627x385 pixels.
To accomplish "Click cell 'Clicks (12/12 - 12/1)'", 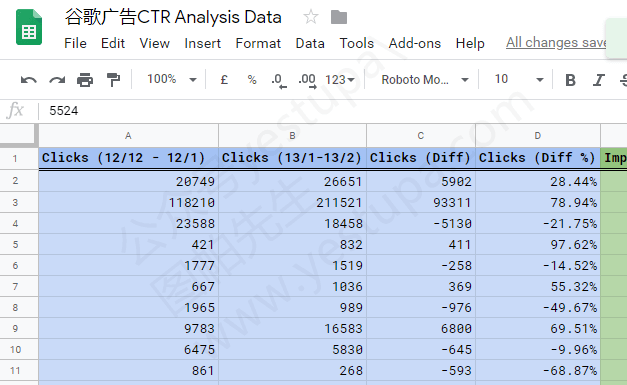I will [x=128, y=158].
